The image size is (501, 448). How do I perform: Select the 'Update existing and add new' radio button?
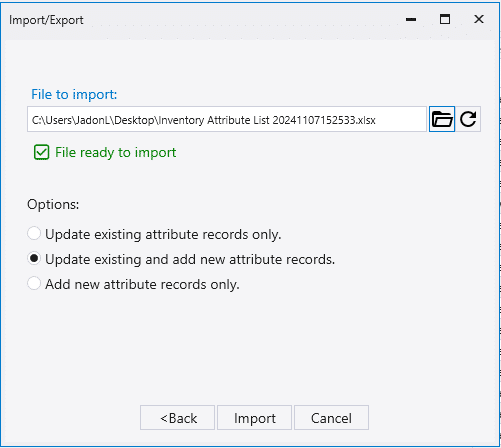click(x=34, y=258)
